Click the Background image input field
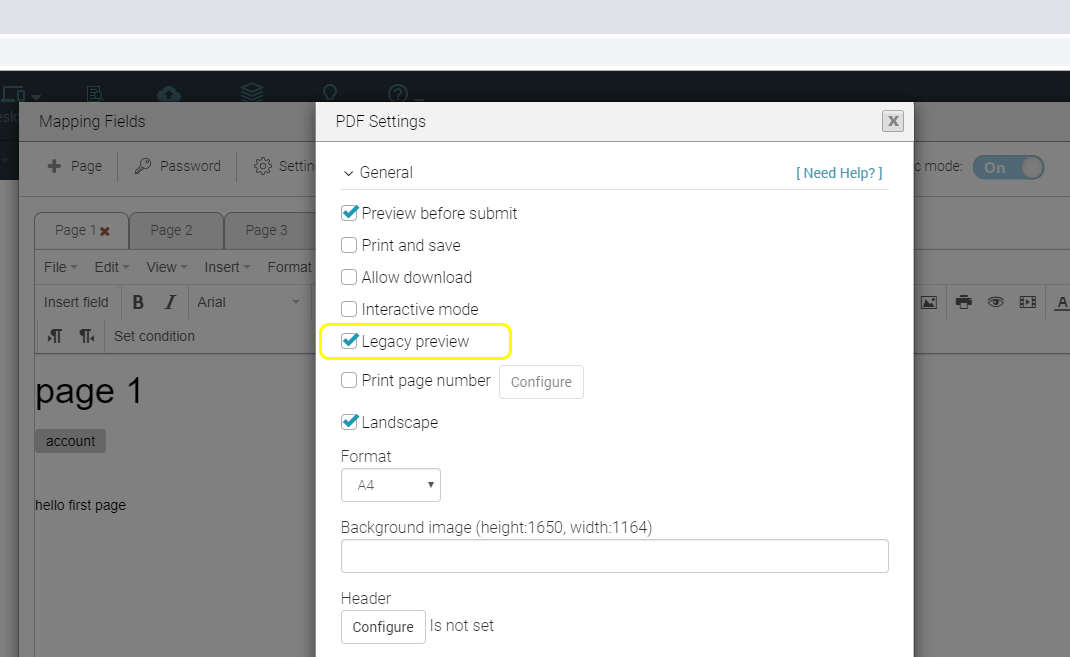Image resolution: width=1070 pixels, height=657 pixels. (x=614, y=556)
